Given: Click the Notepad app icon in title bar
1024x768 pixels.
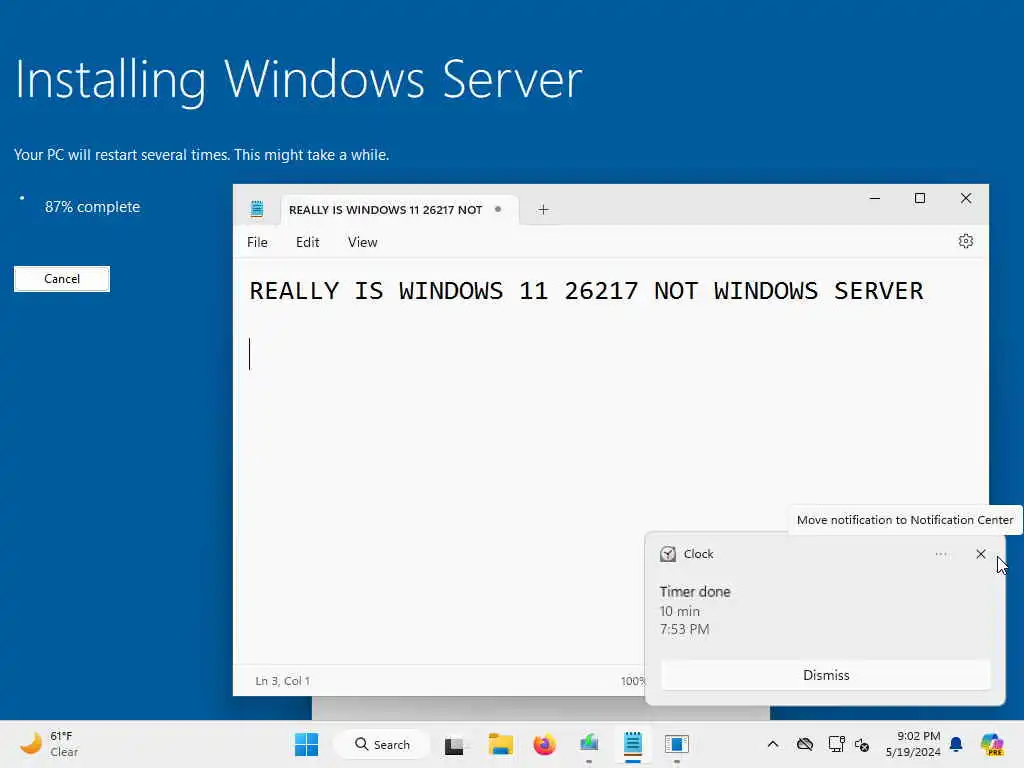Looking at the screenshot, I should 257,209.
